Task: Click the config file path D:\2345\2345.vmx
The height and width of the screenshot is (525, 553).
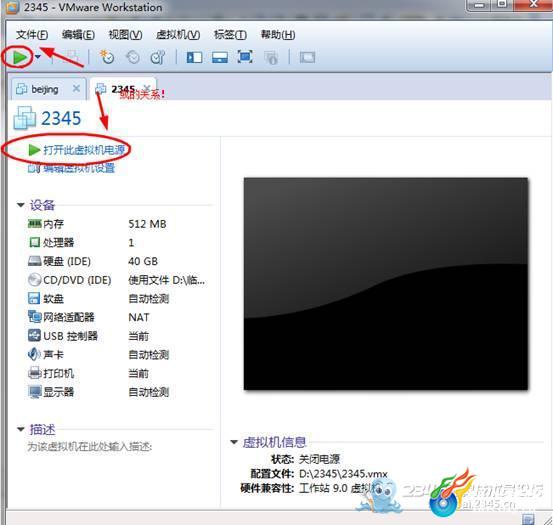Action: 343,474
